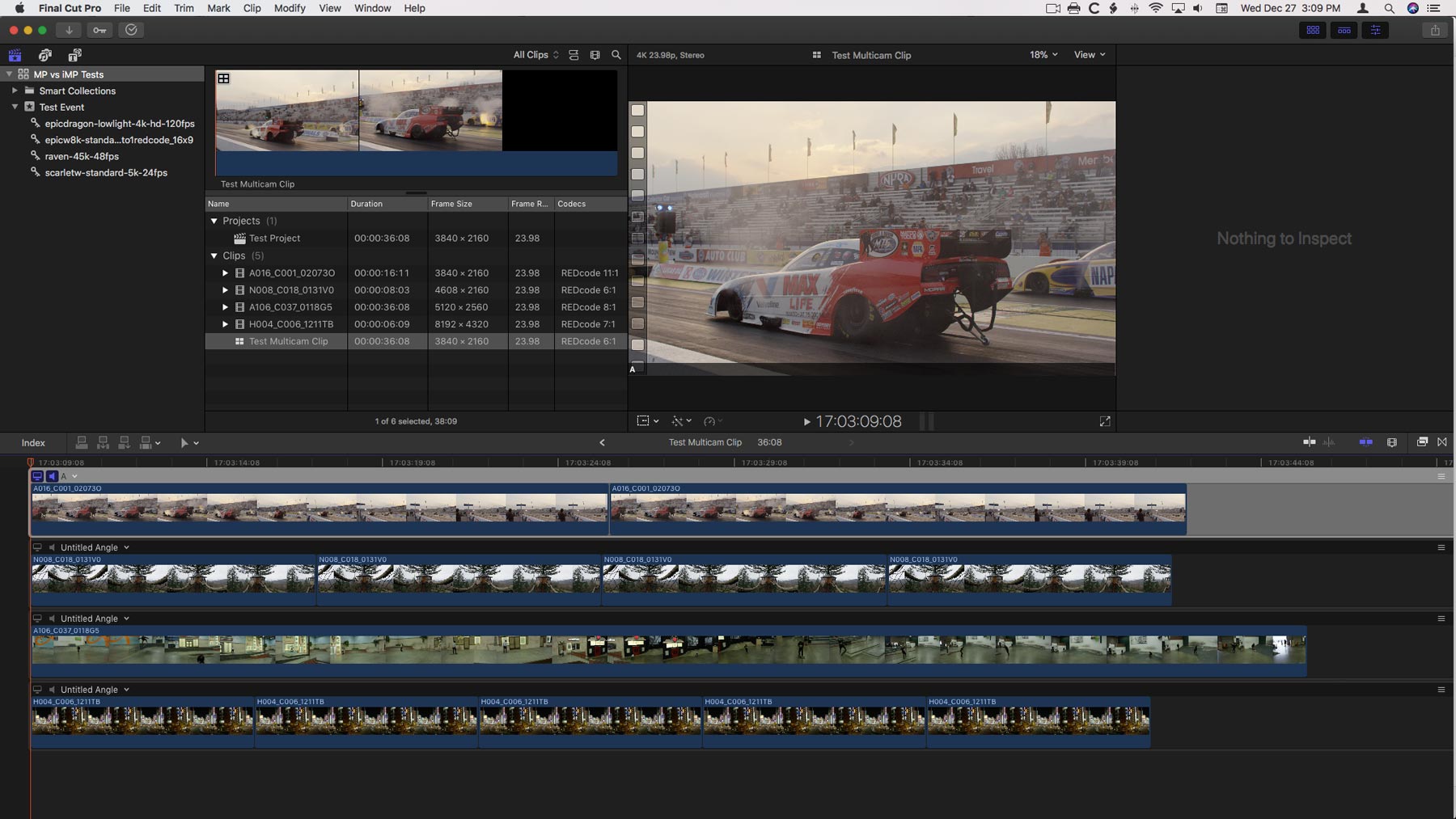The width and height of the screenshot is (1456, 819).
Task: Open the All Clips filter dropdown
Action: (x=536, y=55)
